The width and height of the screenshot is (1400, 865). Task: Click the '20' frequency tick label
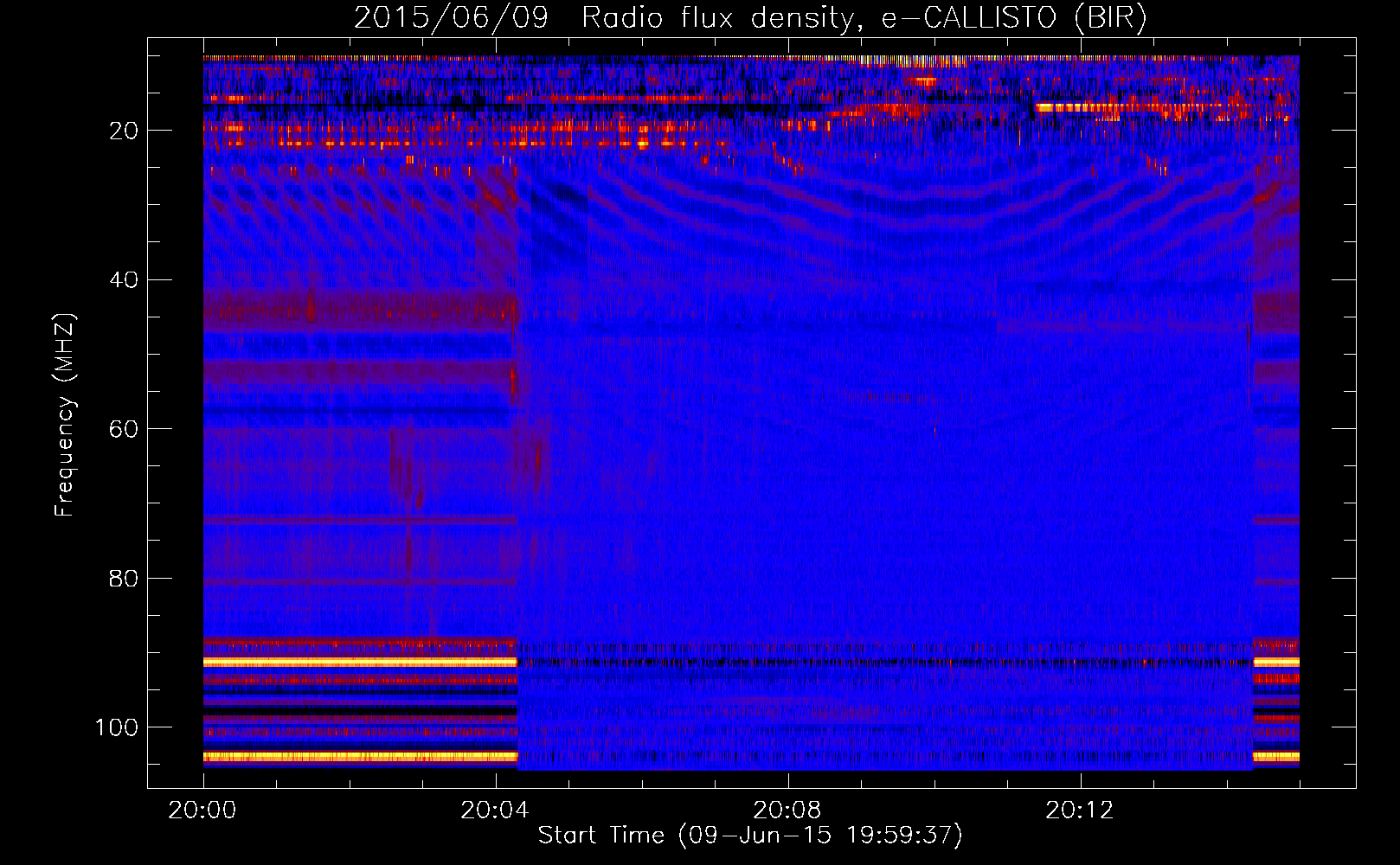tap(124, 131)
